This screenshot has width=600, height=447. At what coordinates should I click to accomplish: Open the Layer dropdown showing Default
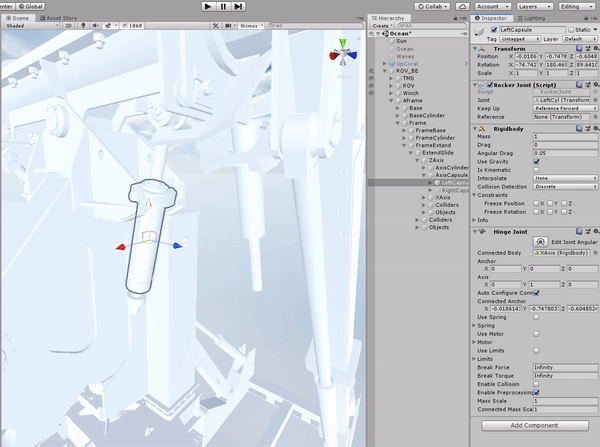click(x=580, y=39)
